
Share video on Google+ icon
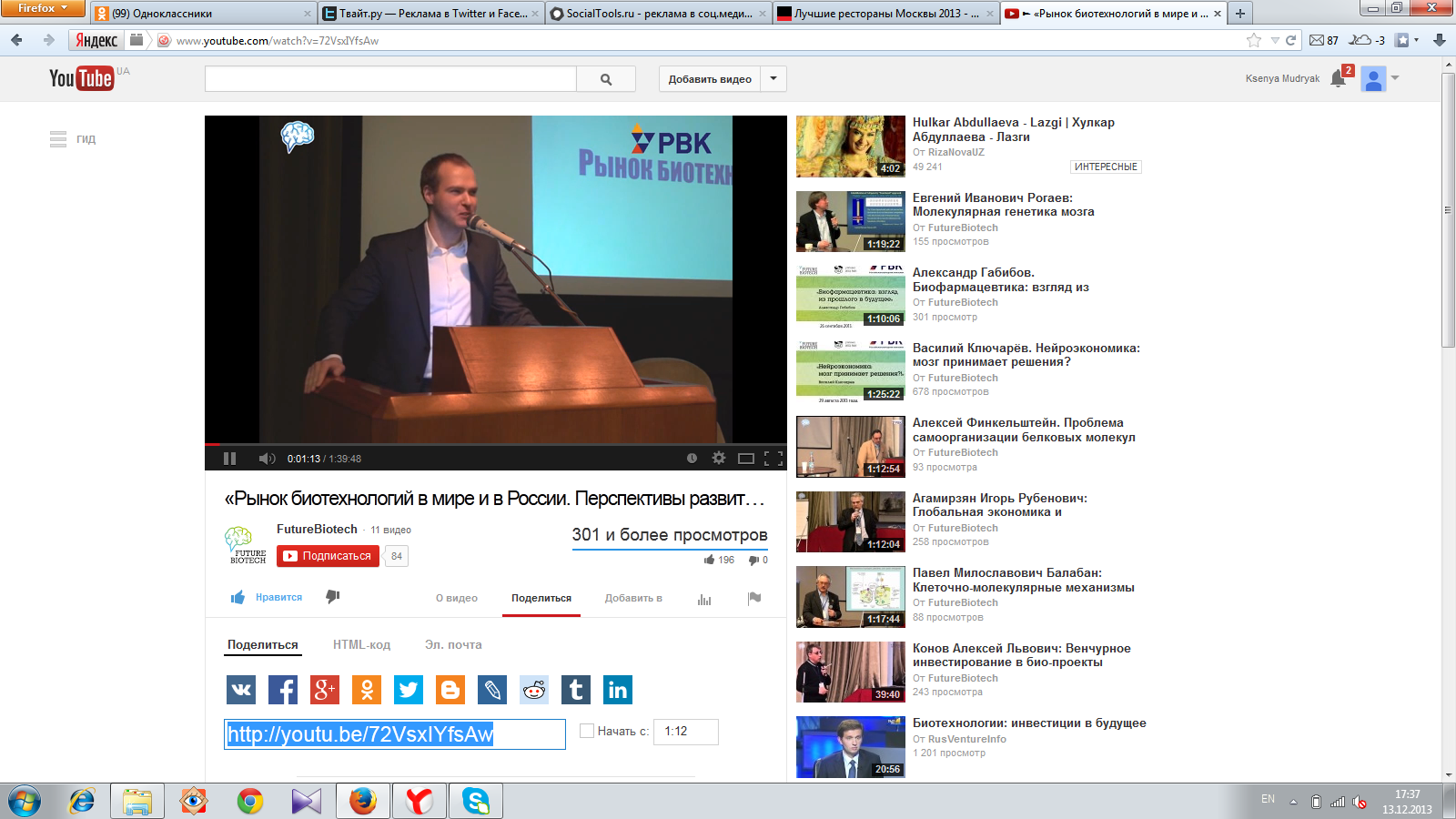click(325, 690)
